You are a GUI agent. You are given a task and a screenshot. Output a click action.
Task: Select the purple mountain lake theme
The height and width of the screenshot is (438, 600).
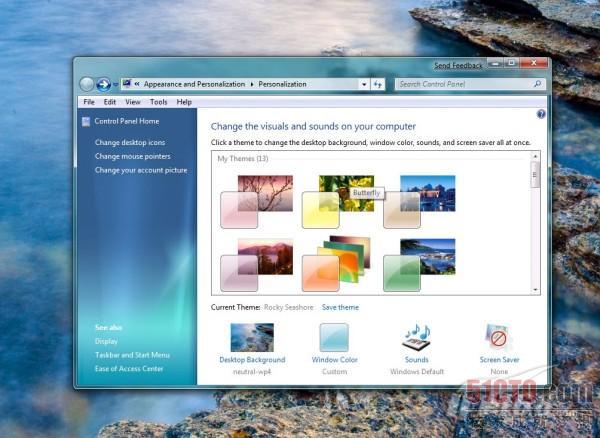point(257,265)
